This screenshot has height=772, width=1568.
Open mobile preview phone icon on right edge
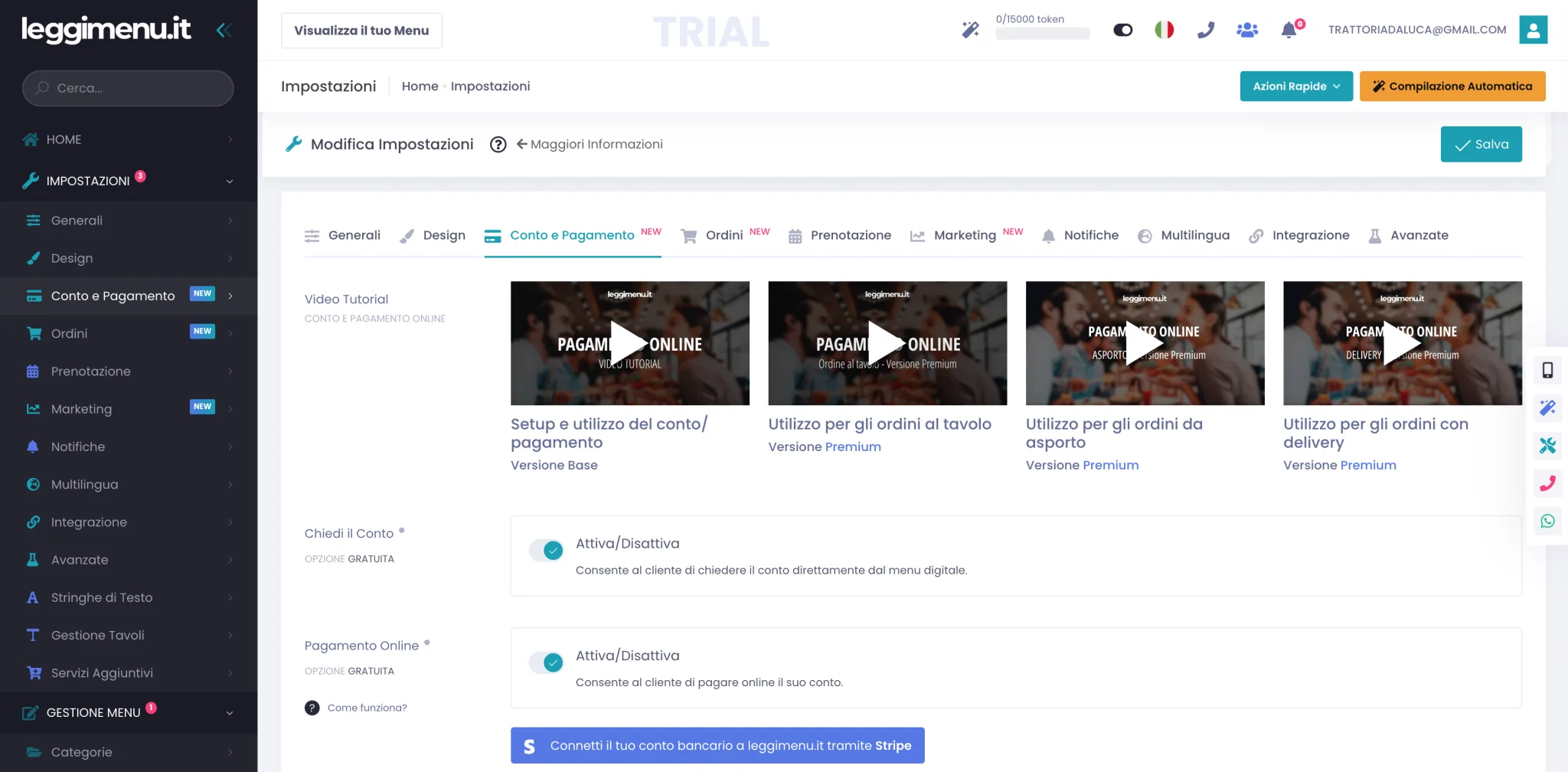coord(1547,371)
